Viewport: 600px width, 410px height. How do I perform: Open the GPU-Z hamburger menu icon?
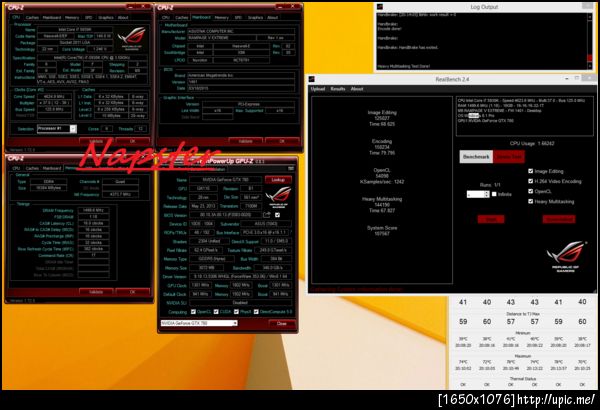(x=291, y=169)
